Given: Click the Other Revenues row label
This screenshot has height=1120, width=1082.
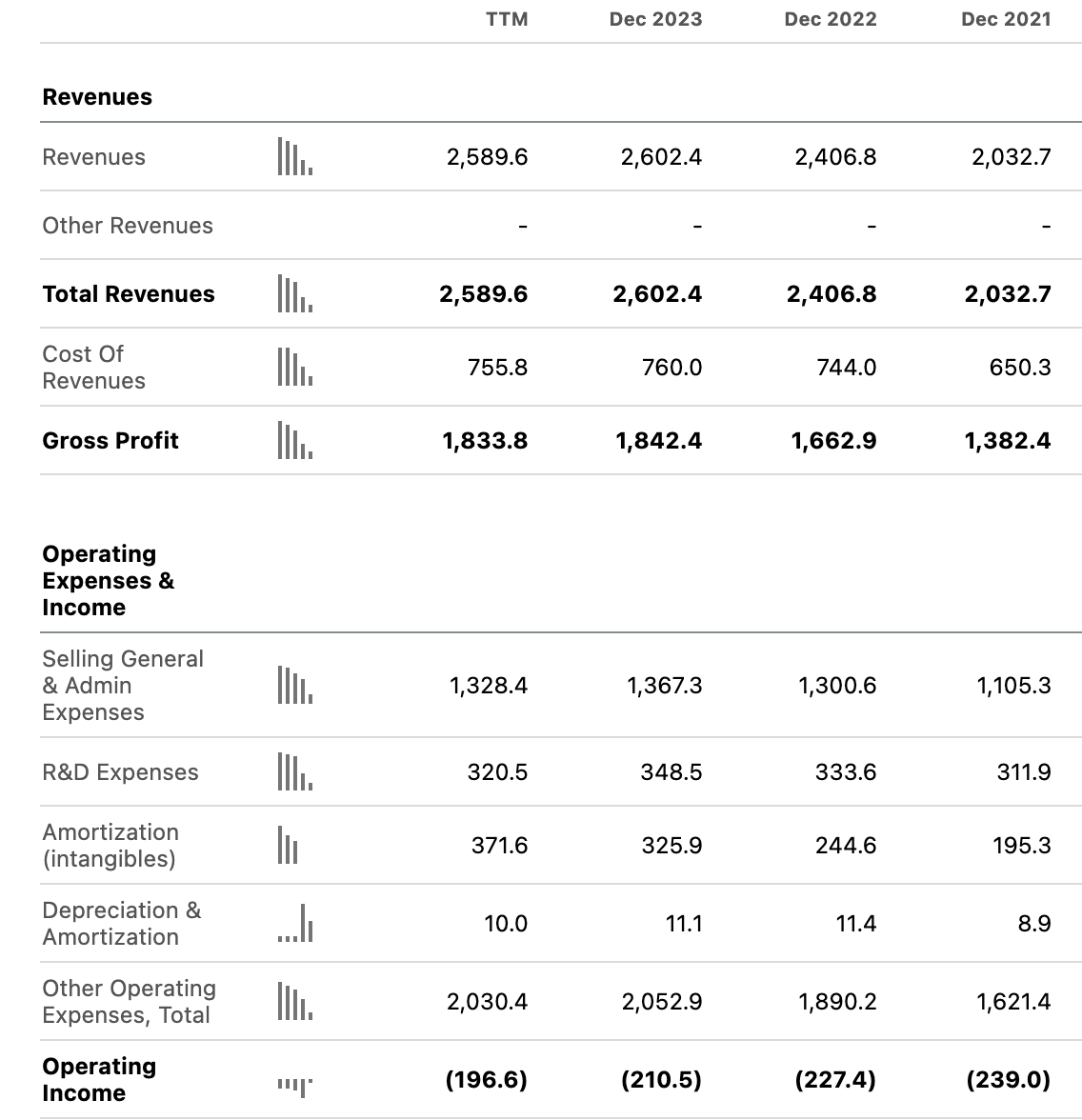Looking at the screenshot, I should (128, 226).
